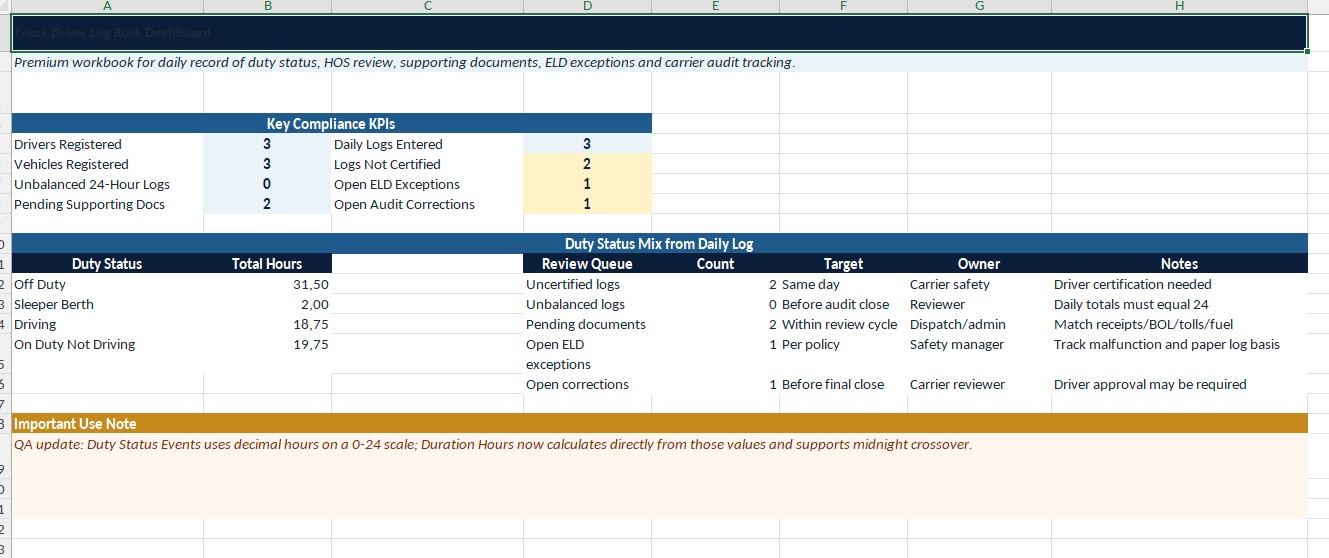1329x558 pixels.
Task: Select the value for Open ELD Exceptions KPI
Action: (x=587, y=184)
